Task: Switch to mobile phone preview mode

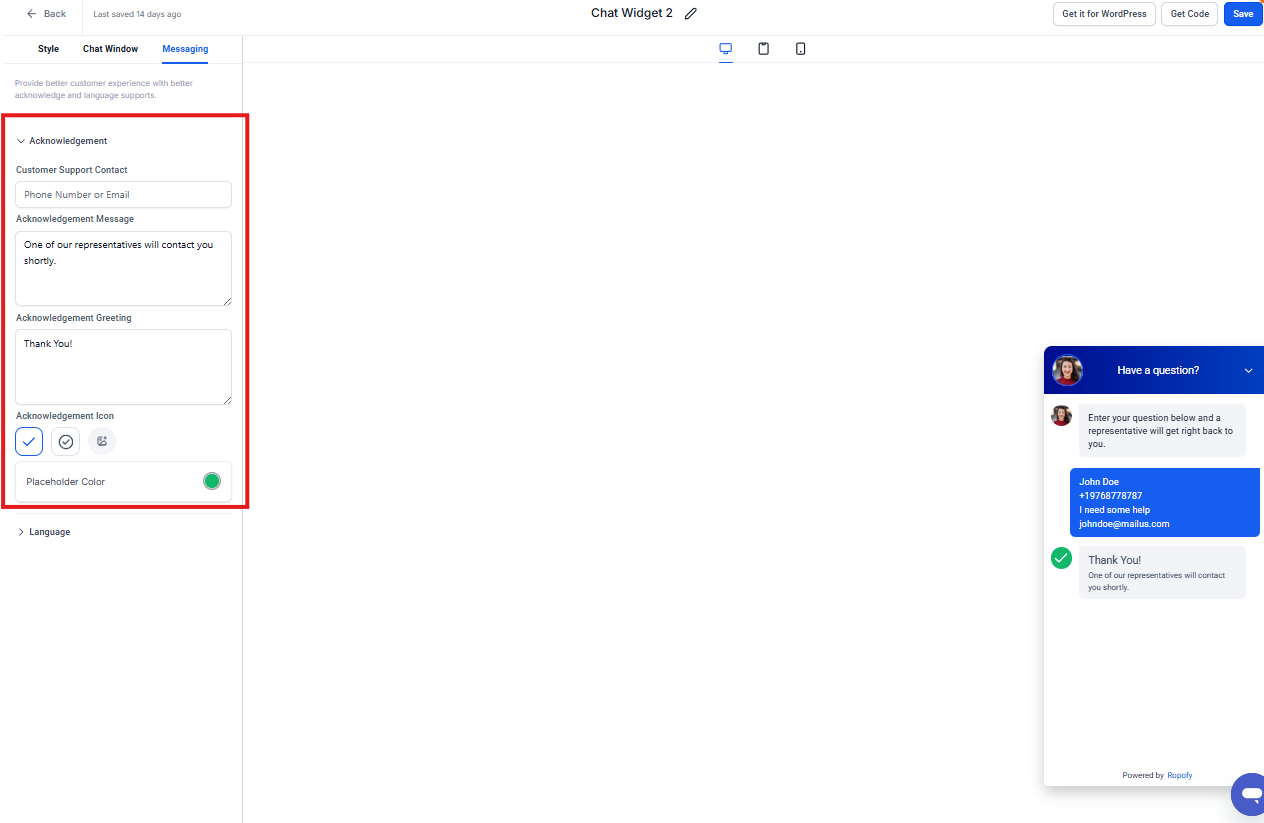Action: point(800,49)
